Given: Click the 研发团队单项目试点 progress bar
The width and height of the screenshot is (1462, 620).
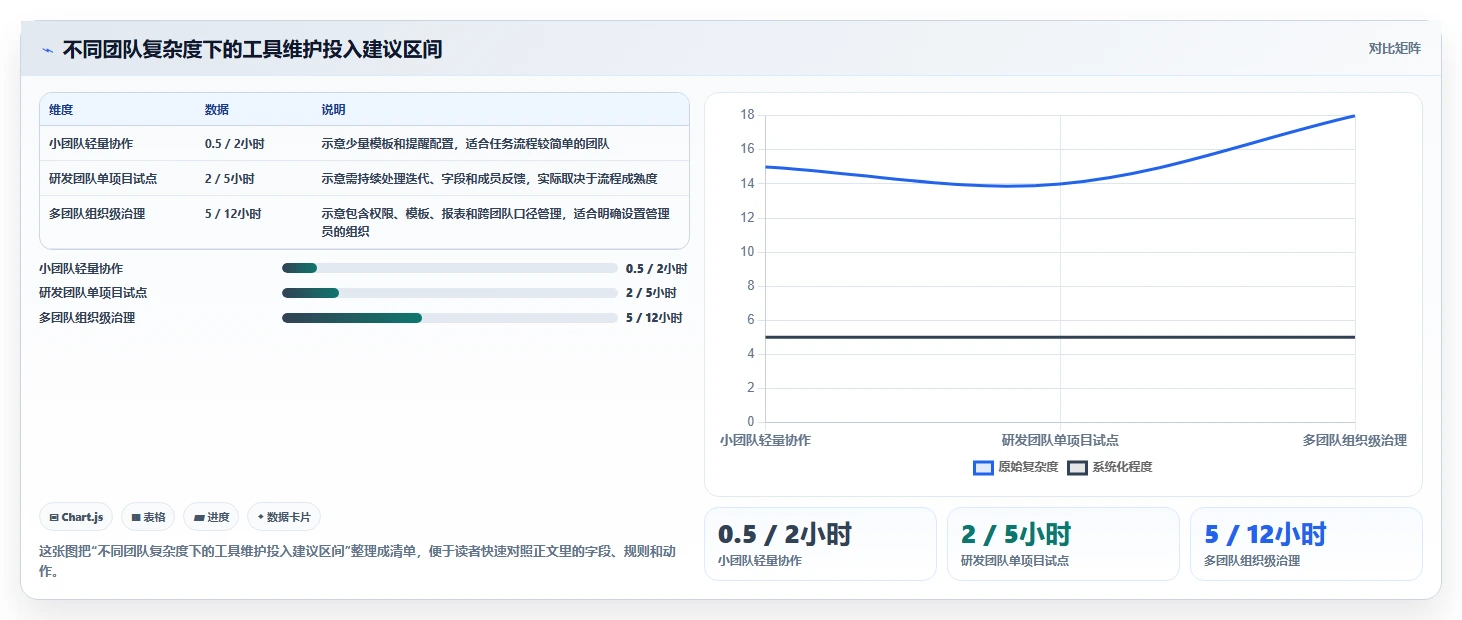Looking at the screenshot, I should pos(450,293).
